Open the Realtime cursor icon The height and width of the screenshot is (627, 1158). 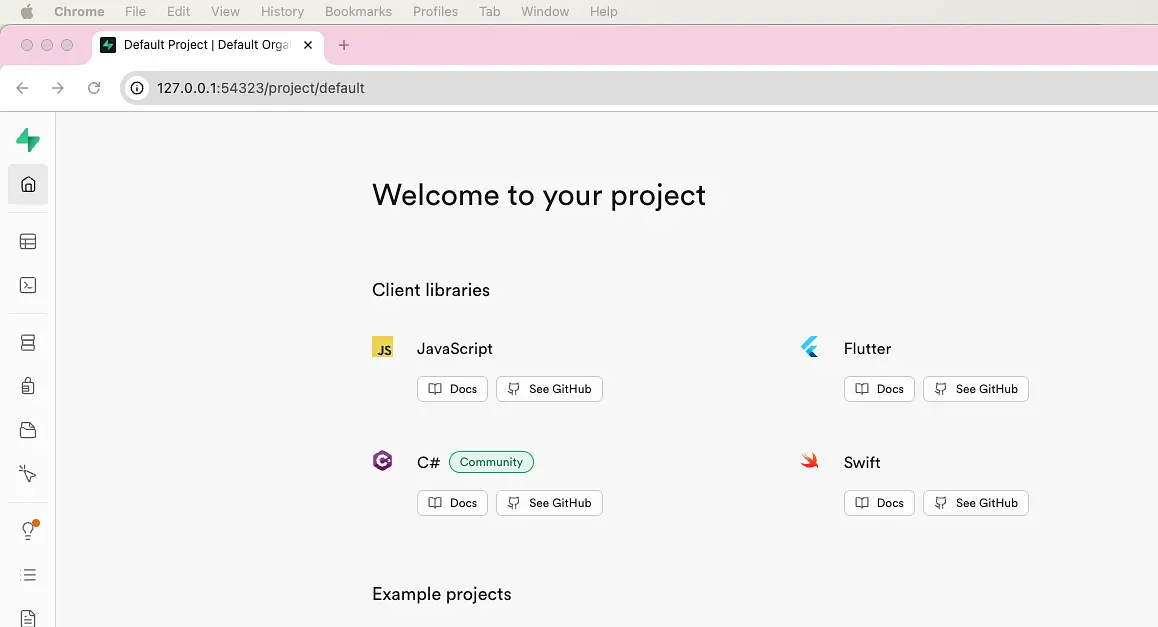tap(28, 473)
